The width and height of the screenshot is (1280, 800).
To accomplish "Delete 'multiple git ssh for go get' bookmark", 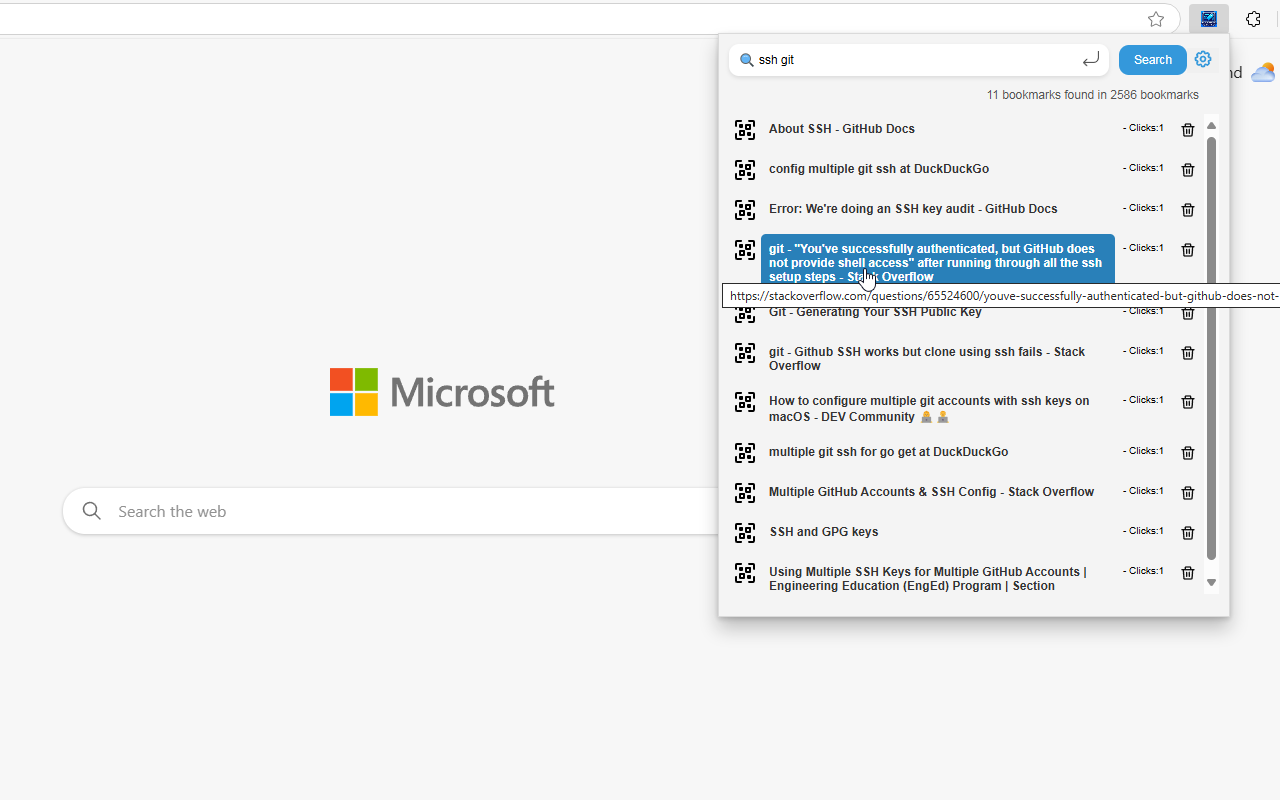I will pos(1188,453).
